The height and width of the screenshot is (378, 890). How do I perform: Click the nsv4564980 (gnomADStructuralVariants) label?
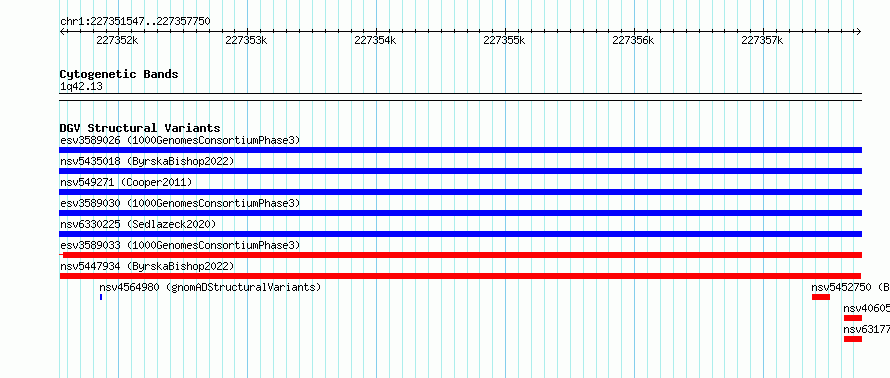[210, 287]
